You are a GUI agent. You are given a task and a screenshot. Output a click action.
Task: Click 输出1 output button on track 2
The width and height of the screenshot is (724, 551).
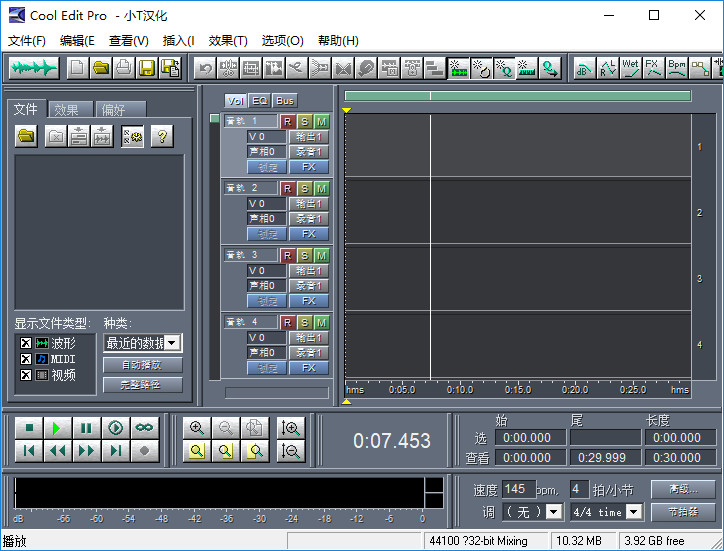point(309,204)
